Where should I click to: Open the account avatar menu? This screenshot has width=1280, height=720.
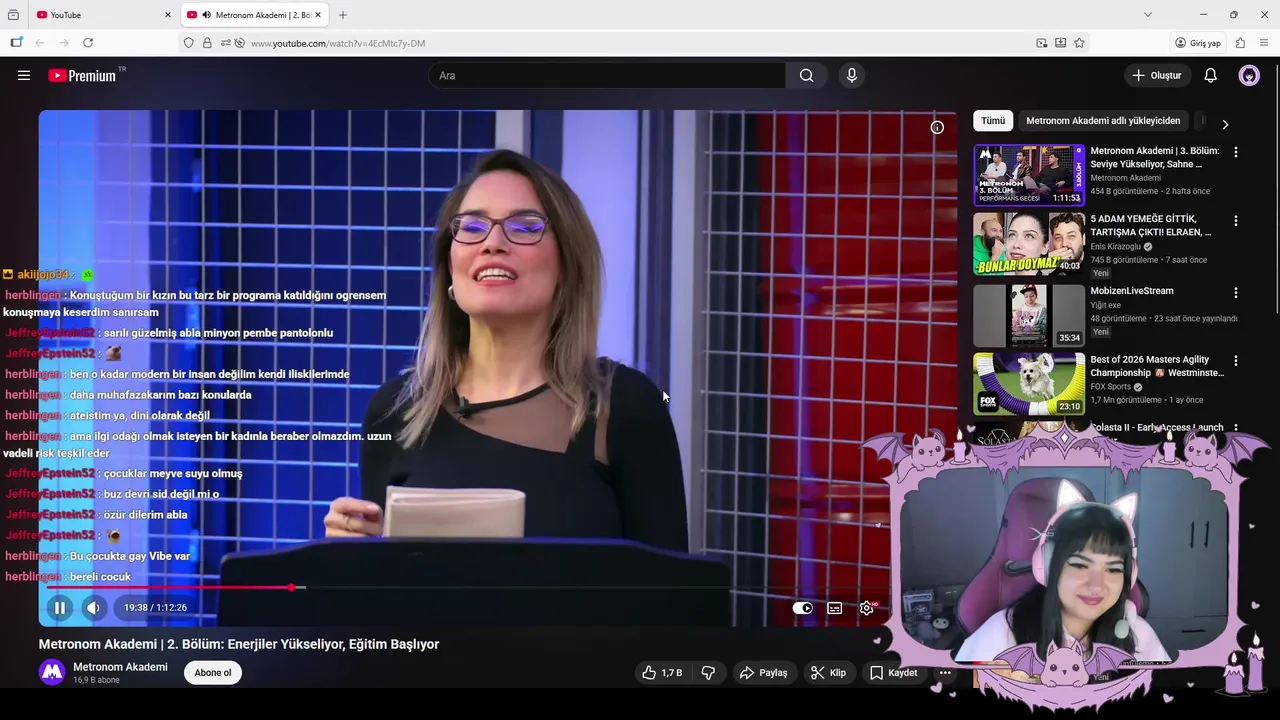pyautogui.click(x=1249, y=75)
